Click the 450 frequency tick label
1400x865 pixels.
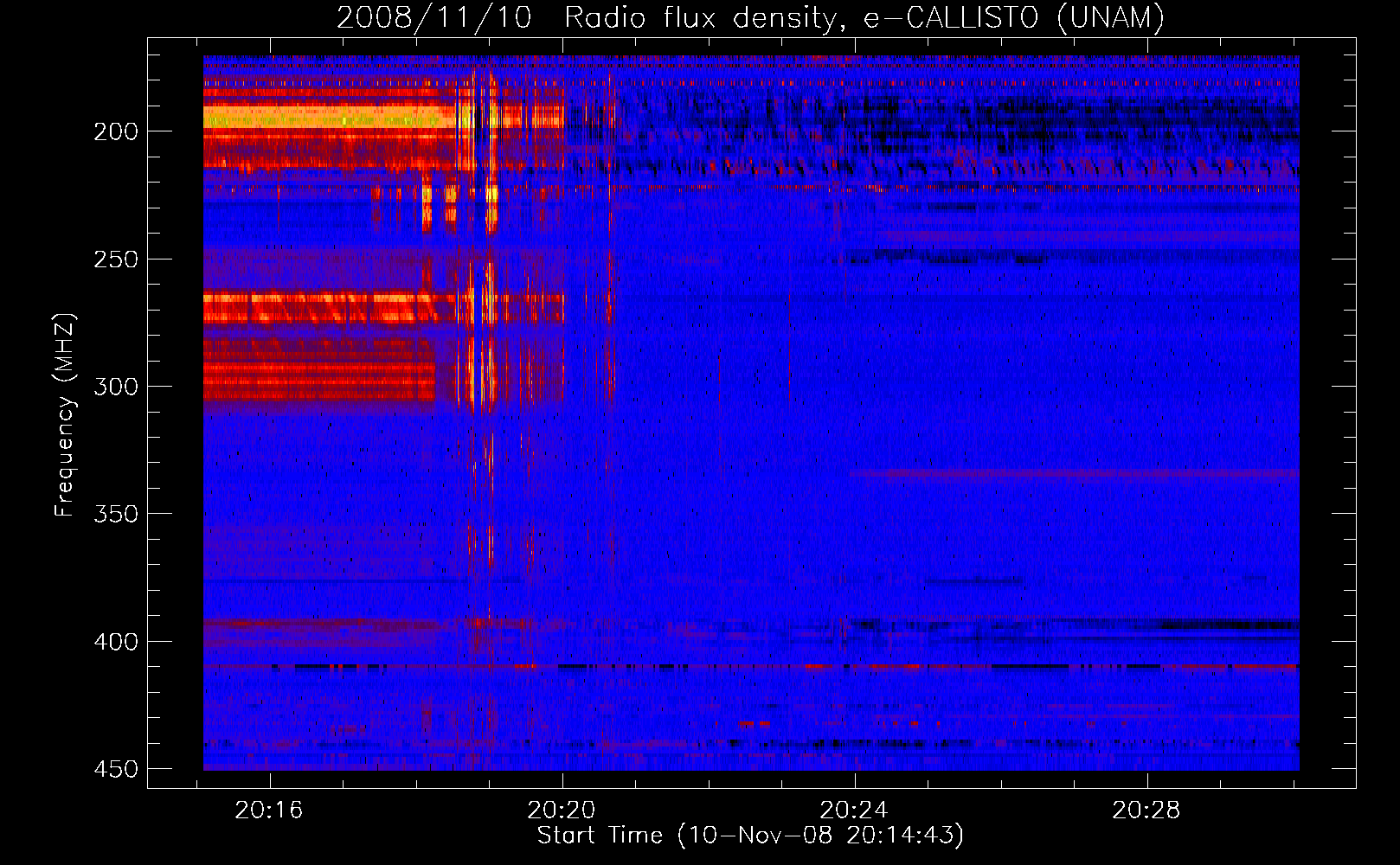[115, 769]
